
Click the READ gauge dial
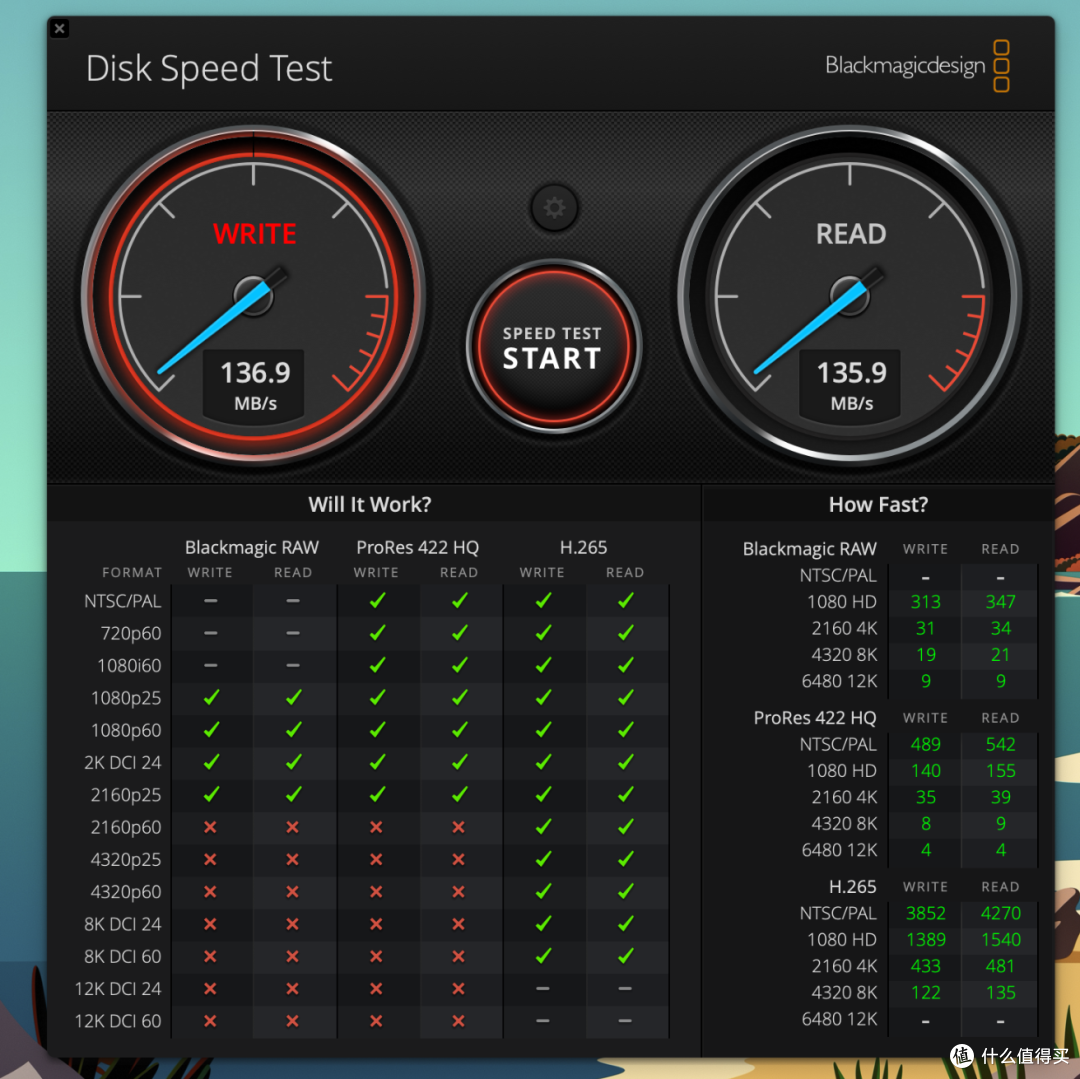tap(850, 295)
